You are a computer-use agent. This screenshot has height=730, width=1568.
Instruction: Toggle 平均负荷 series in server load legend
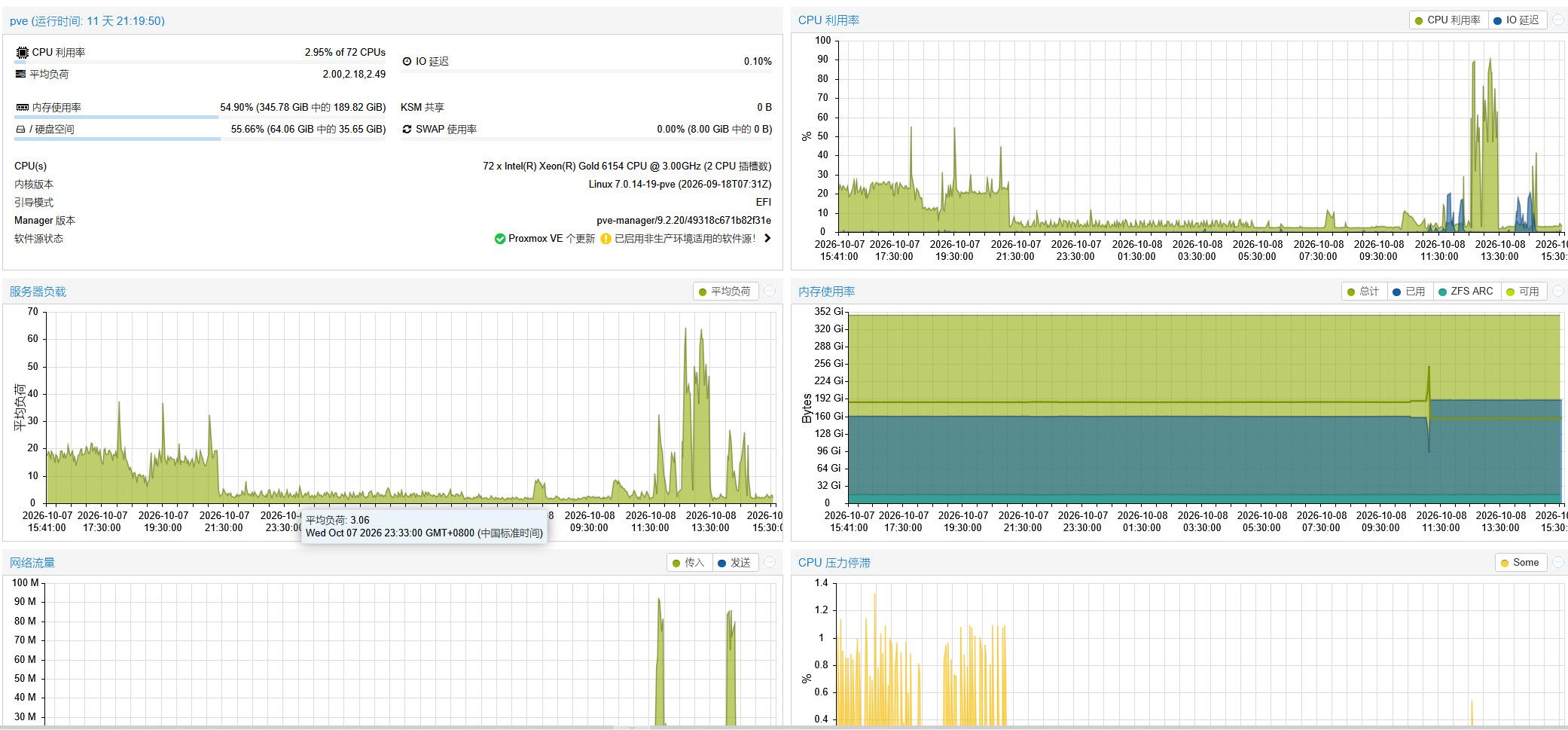click(x=725, y=292)
